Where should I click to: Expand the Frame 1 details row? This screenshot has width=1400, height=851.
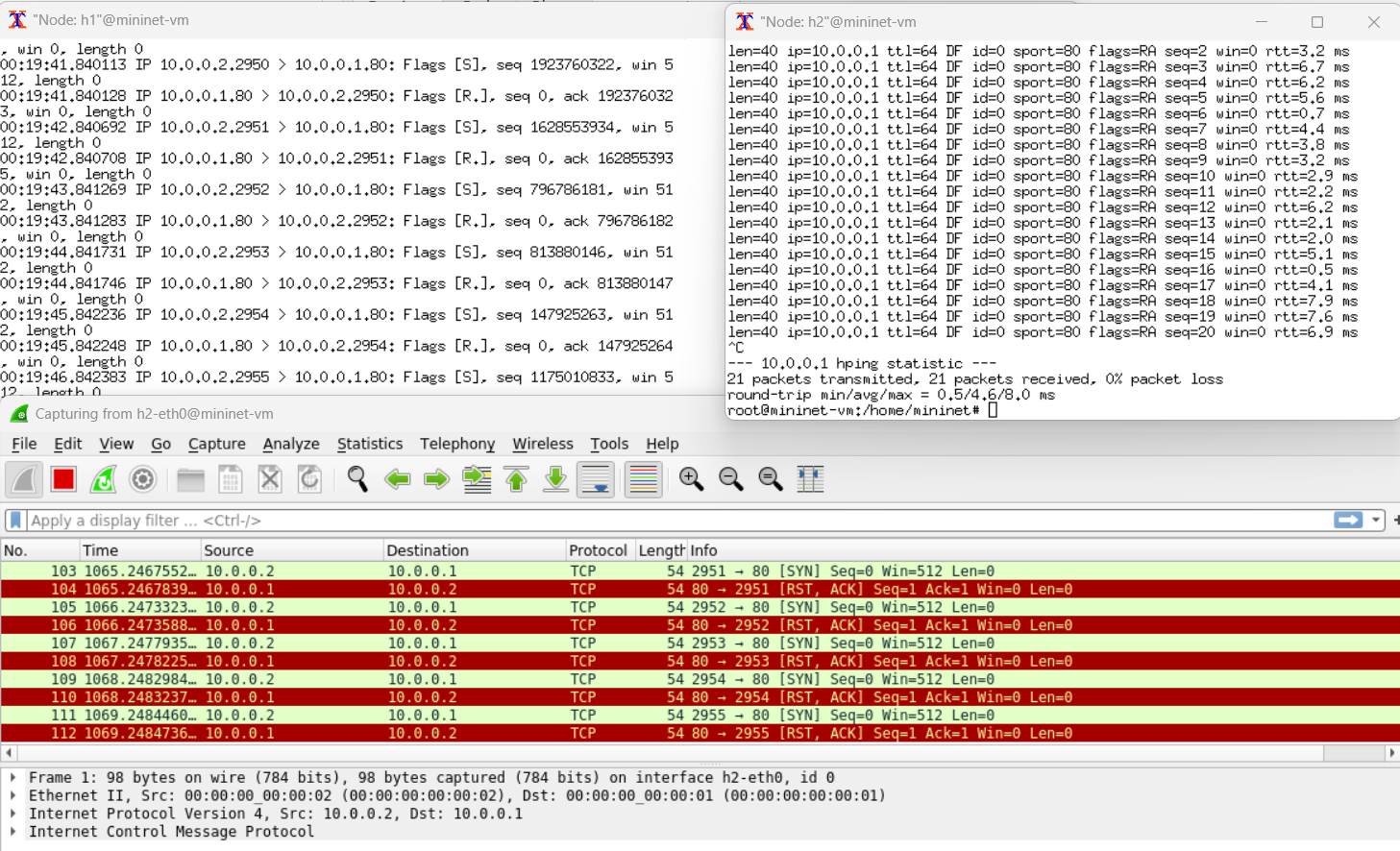(12, 777)
